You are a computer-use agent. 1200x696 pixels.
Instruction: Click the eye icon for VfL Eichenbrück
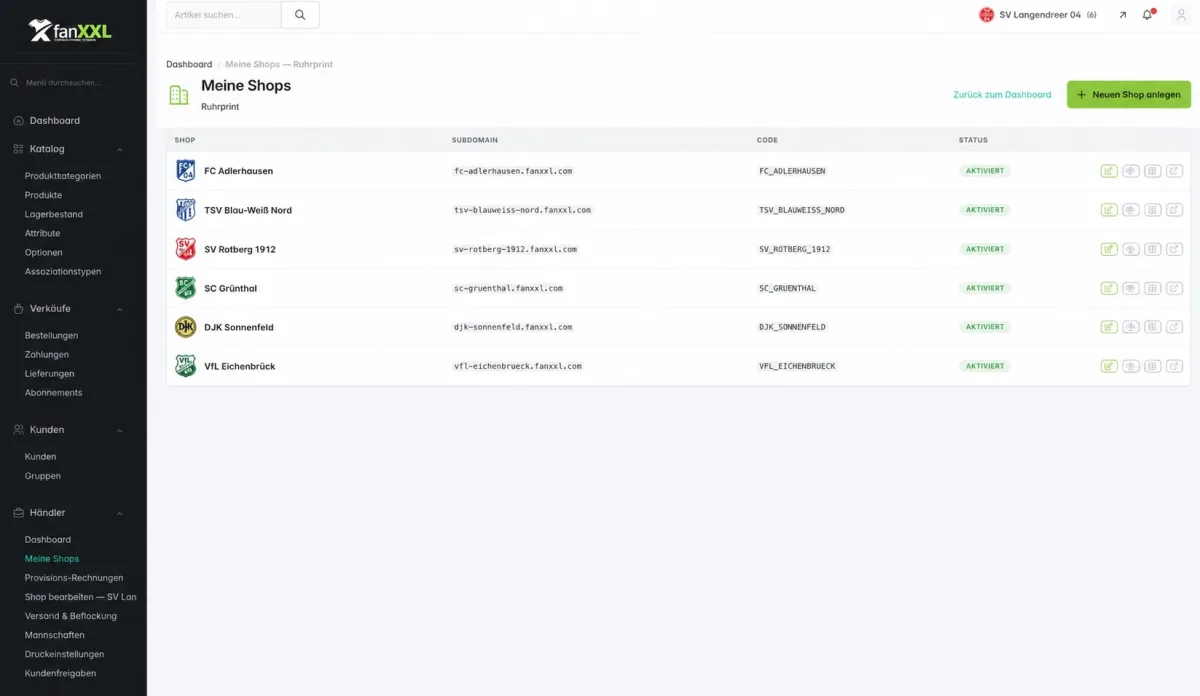(x=1131, y=366)
